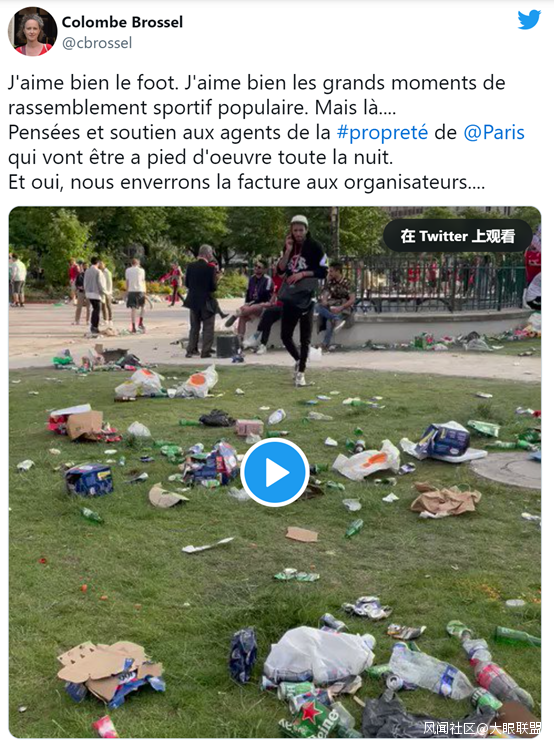The height and width of the screenshot is (748, 554).
Task: Open Colombe Brossel's profile avatar
Action: coord(32,31)
